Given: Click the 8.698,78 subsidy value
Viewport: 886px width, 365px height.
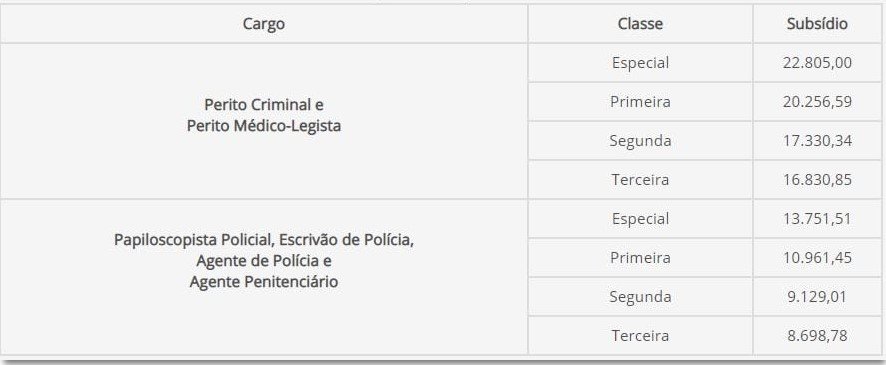Looking at the screenshot, I should click(817, 336).
